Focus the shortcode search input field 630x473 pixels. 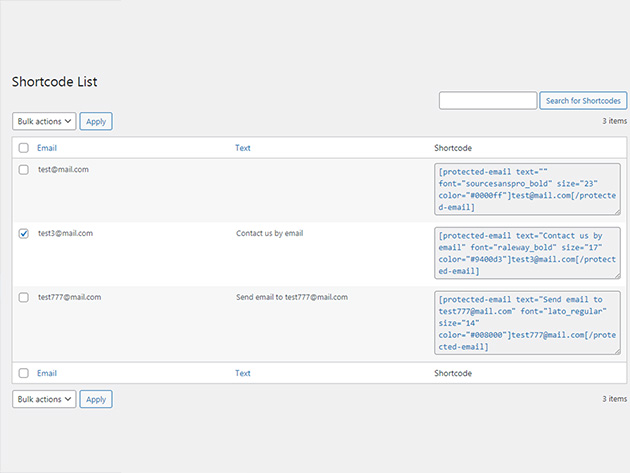488,100
